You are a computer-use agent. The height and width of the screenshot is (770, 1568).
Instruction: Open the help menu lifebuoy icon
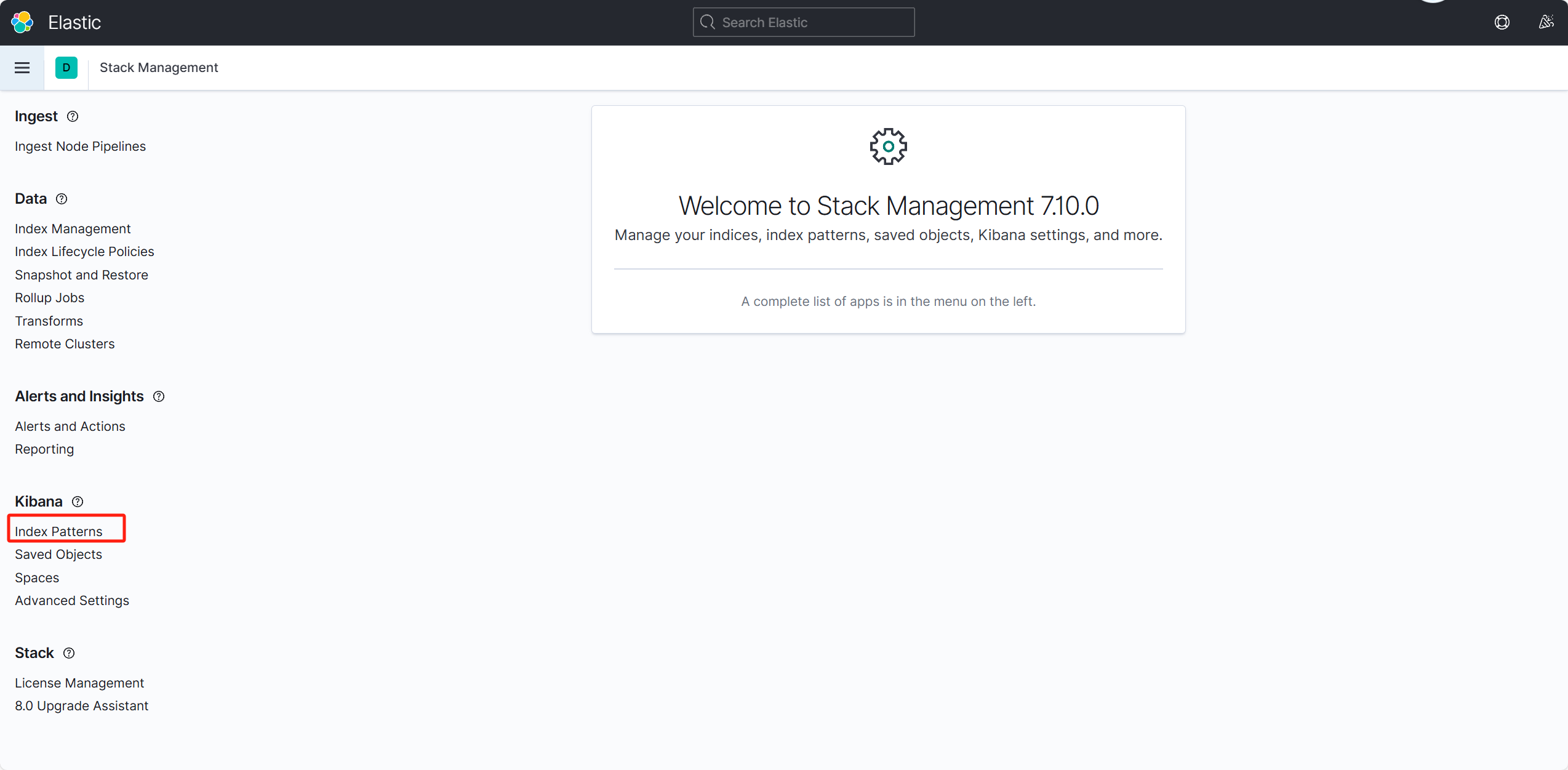[x=1502, y=22]
